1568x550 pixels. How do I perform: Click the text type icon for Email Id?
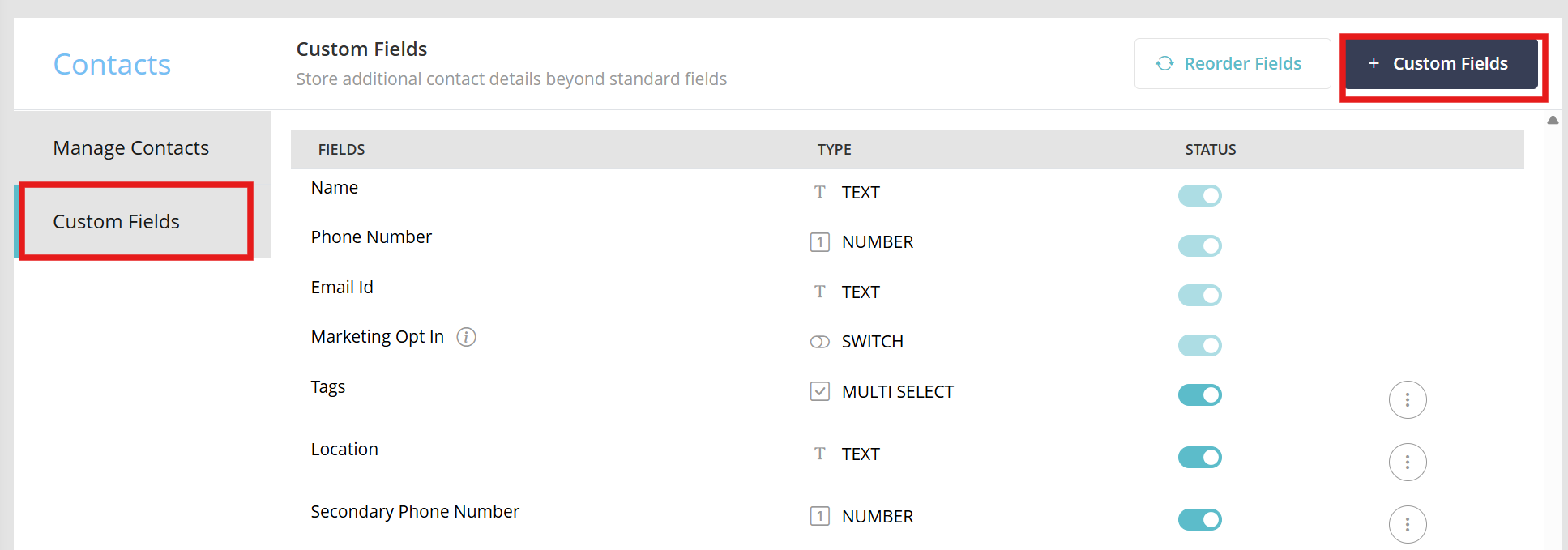click(820, 292)
